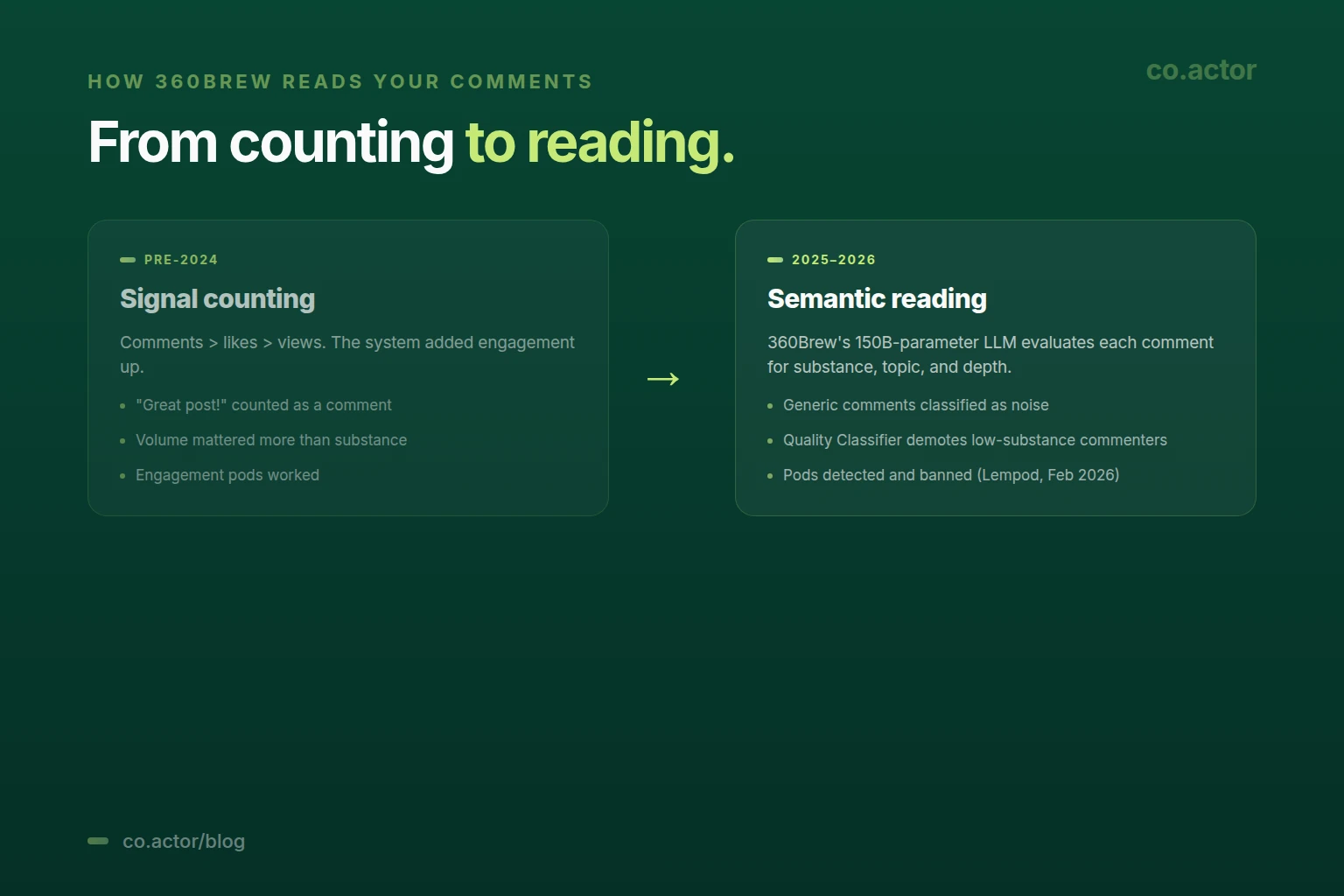The height and width of the screenshot is (896, 1344).
Task: Click the co.actor logo text
Action: click(x=1200, y=70)
